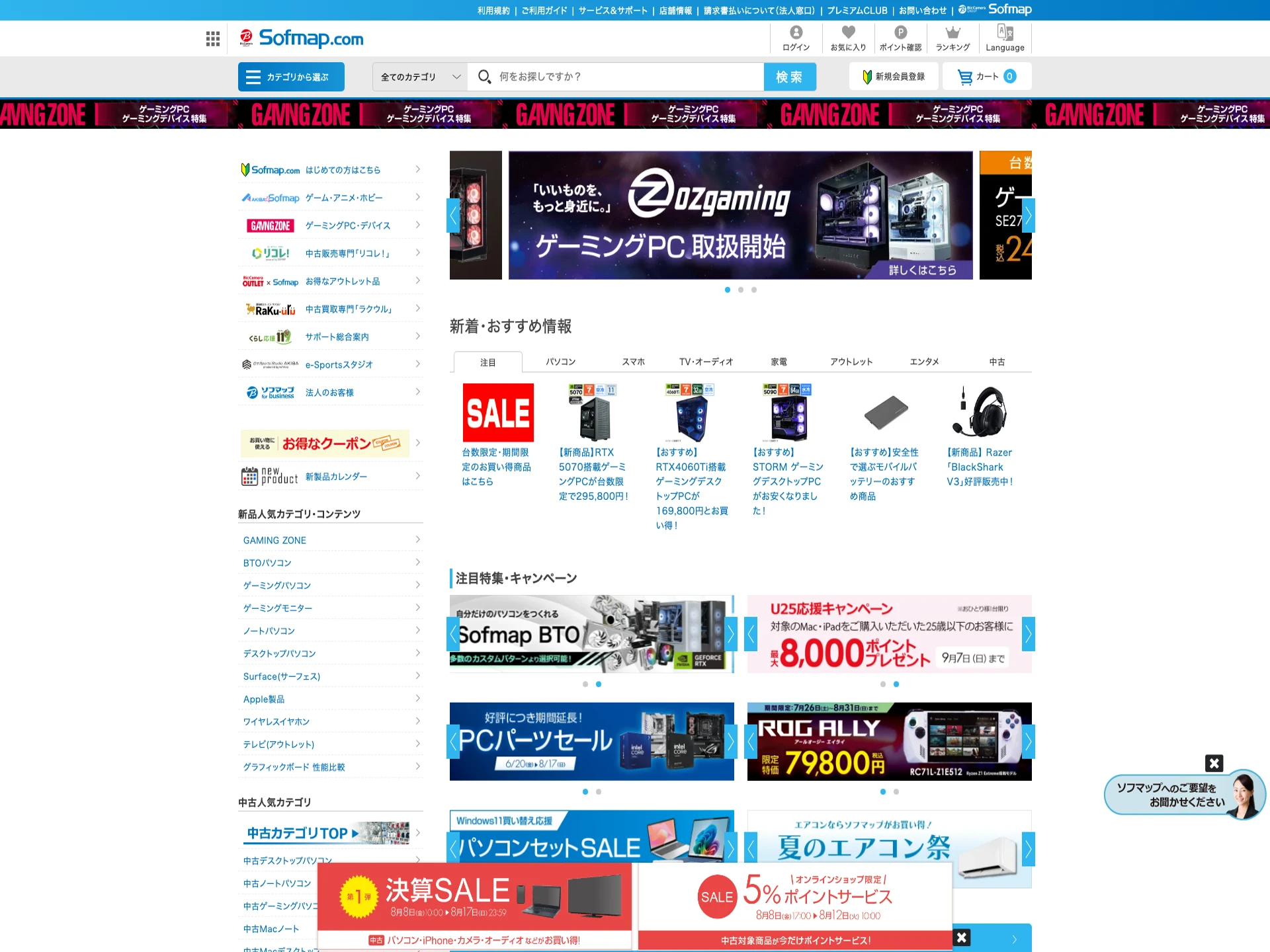Previous slide on PCパーツセール banner
This screenshot has width=1270, height=952.
pyautogui.click(x=453, y=742)
